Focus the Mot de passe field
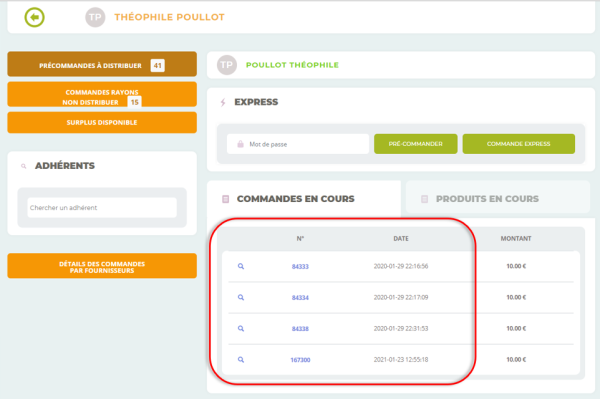The image size is (600, 399). click(x=298, y=144)
